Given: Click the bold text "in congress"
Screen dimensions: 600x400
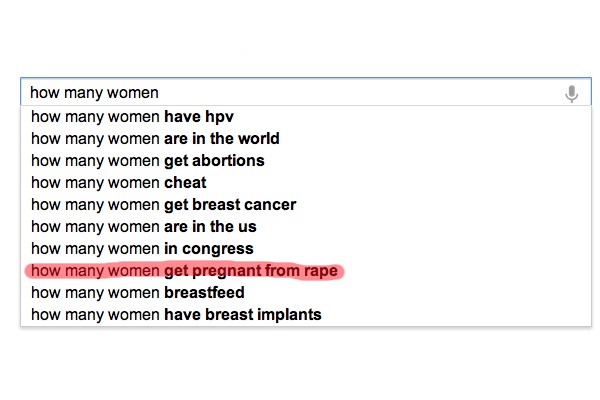Looking at the screenshot, I should tap(209, 248).
